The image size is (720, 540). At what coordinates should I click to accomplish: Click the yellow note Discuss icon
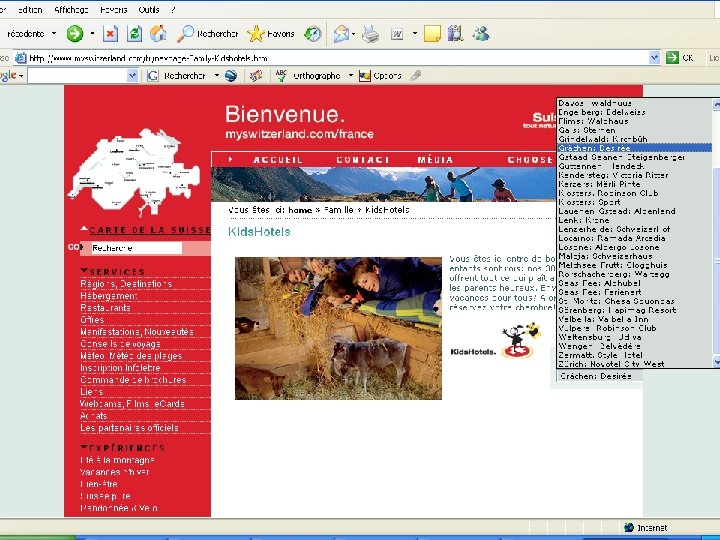click(432, 34)
